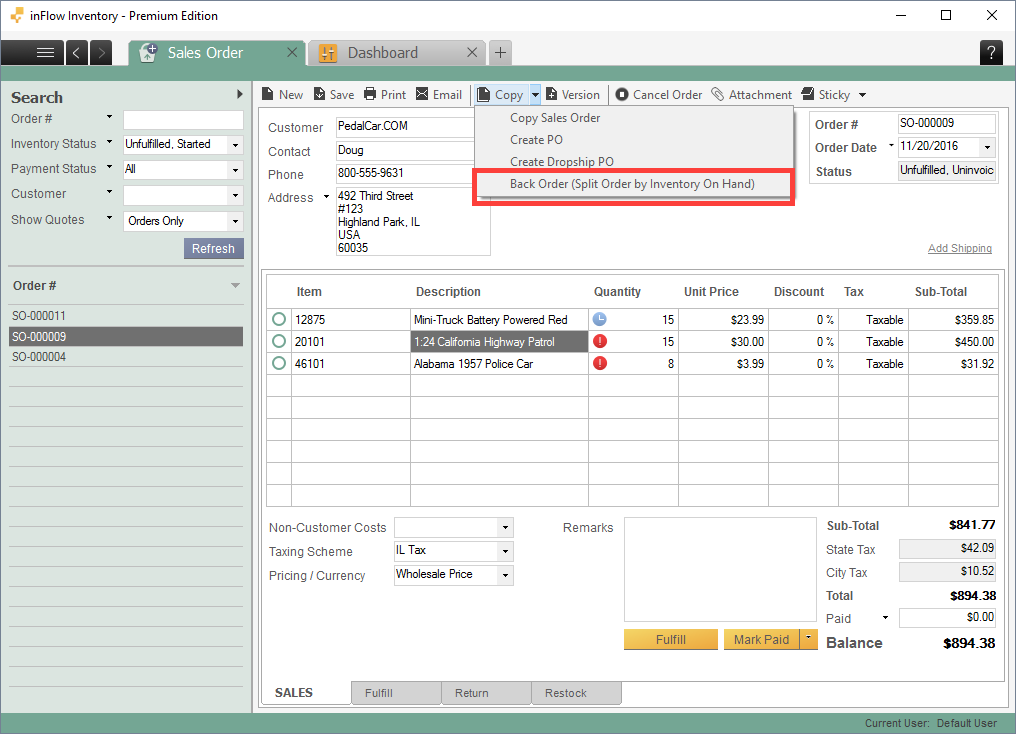Viewport: 1016px width, 734px height.
Task: Collapse the Search panel arrow
Action: coord(240,95)
